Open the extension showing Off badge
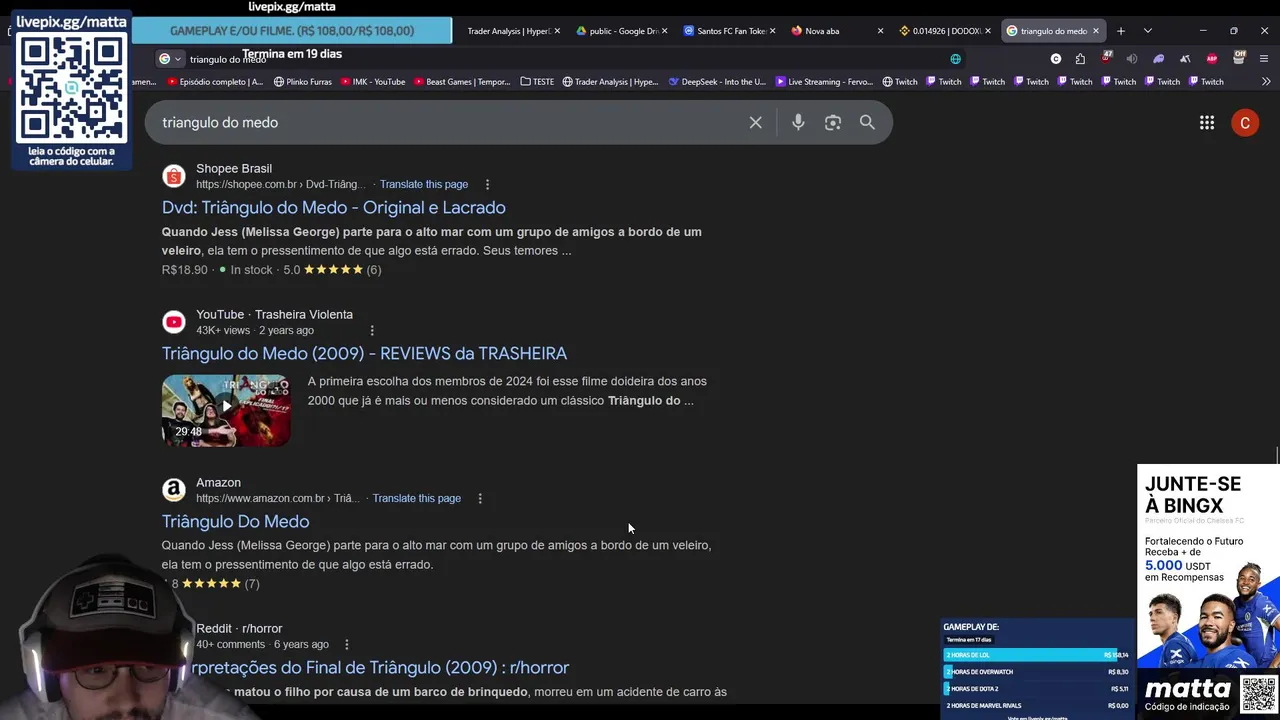 [1239, 58]
